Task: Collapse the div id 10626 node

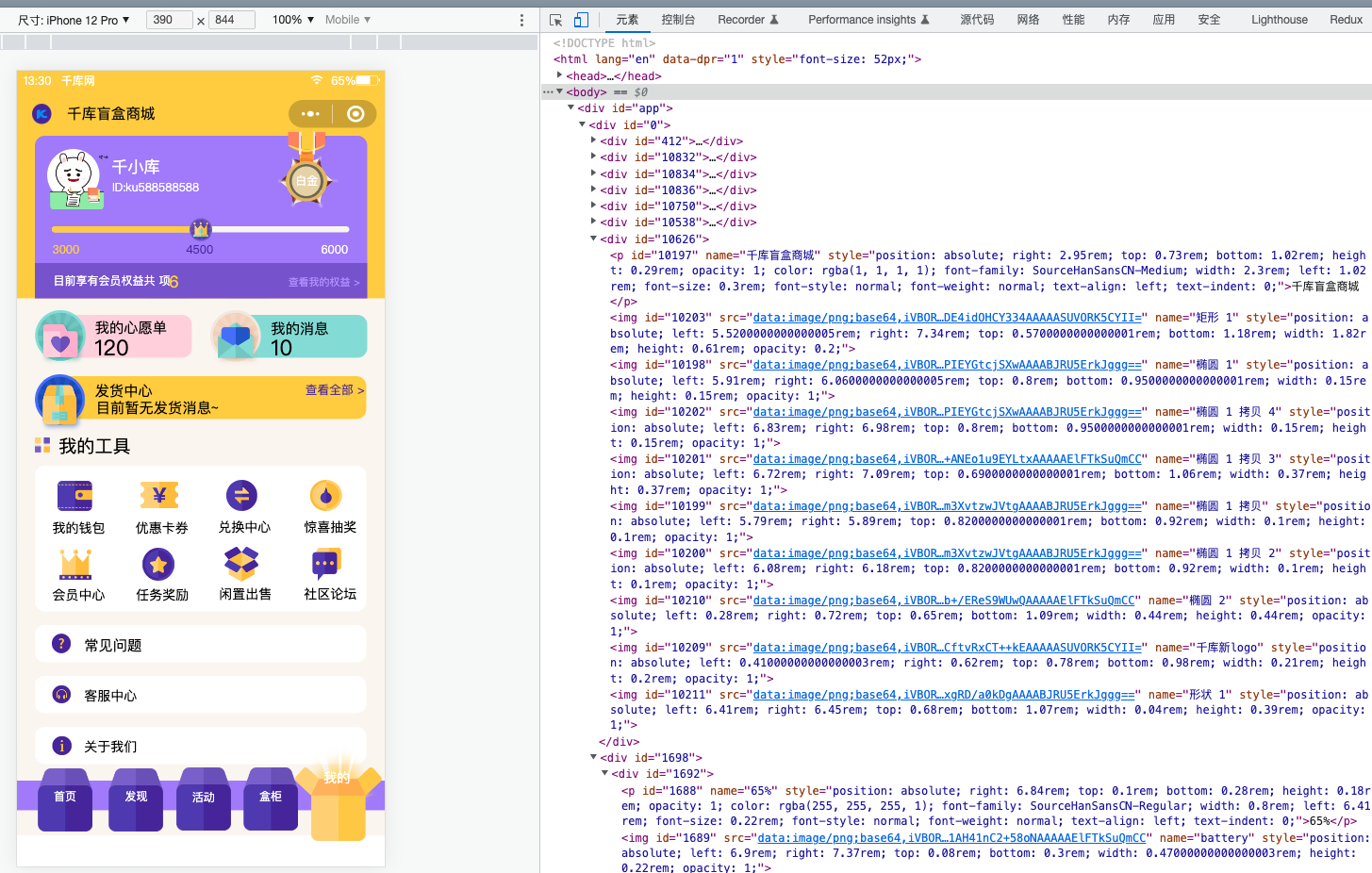Action: coord(593,239)
